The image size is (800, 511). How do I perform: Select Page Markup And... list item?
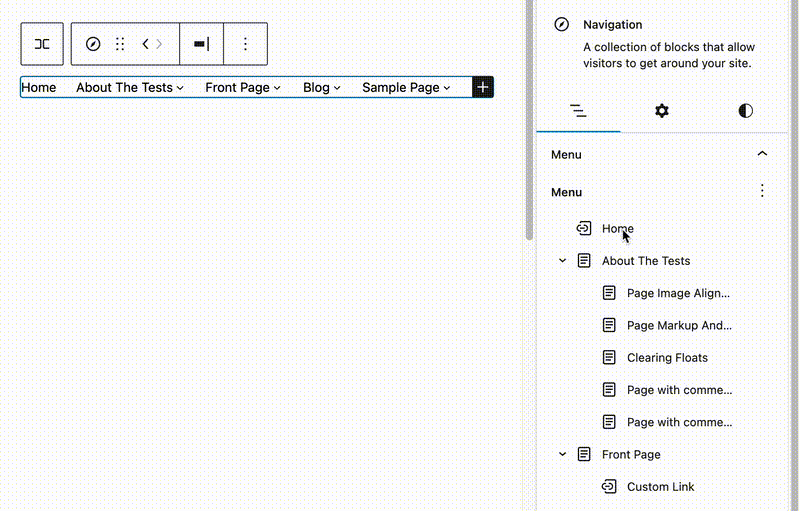[679, 325]
